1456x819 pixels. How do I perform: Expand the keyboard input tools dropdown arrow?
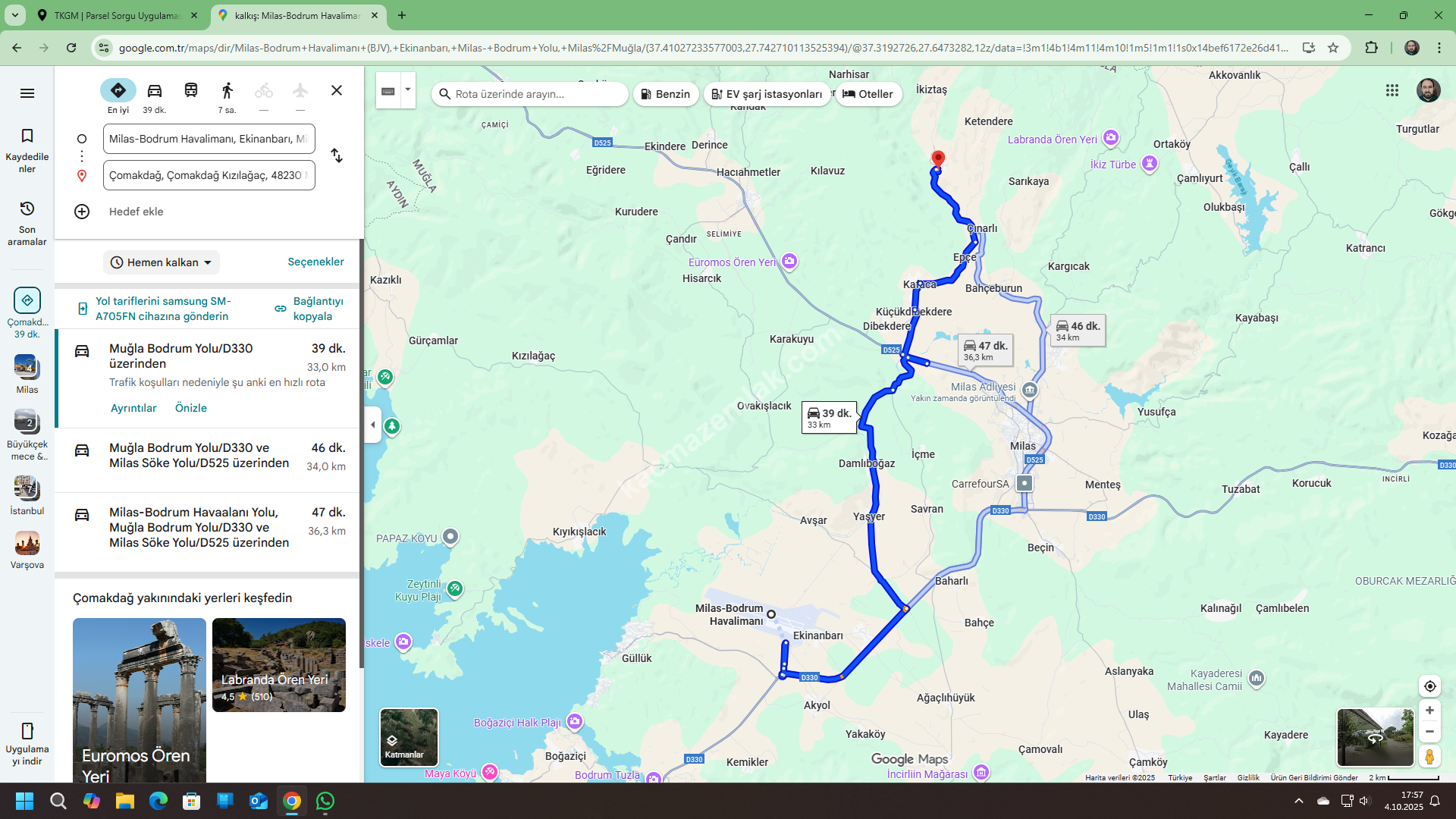click(408, 89)
